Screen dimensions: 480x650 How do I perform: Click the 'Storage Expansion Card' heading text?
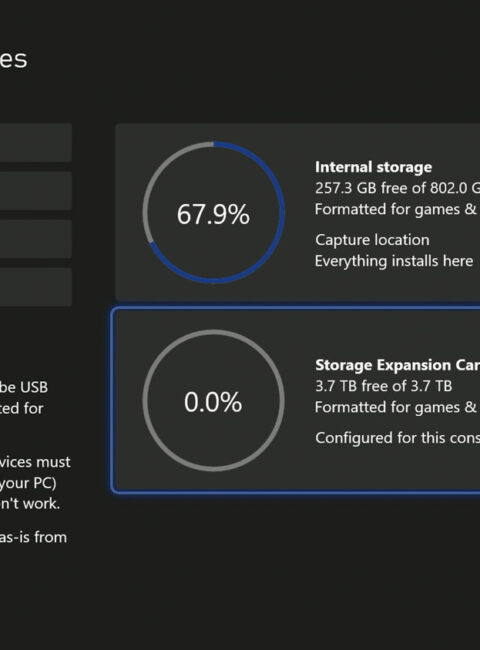pos(397,365)
